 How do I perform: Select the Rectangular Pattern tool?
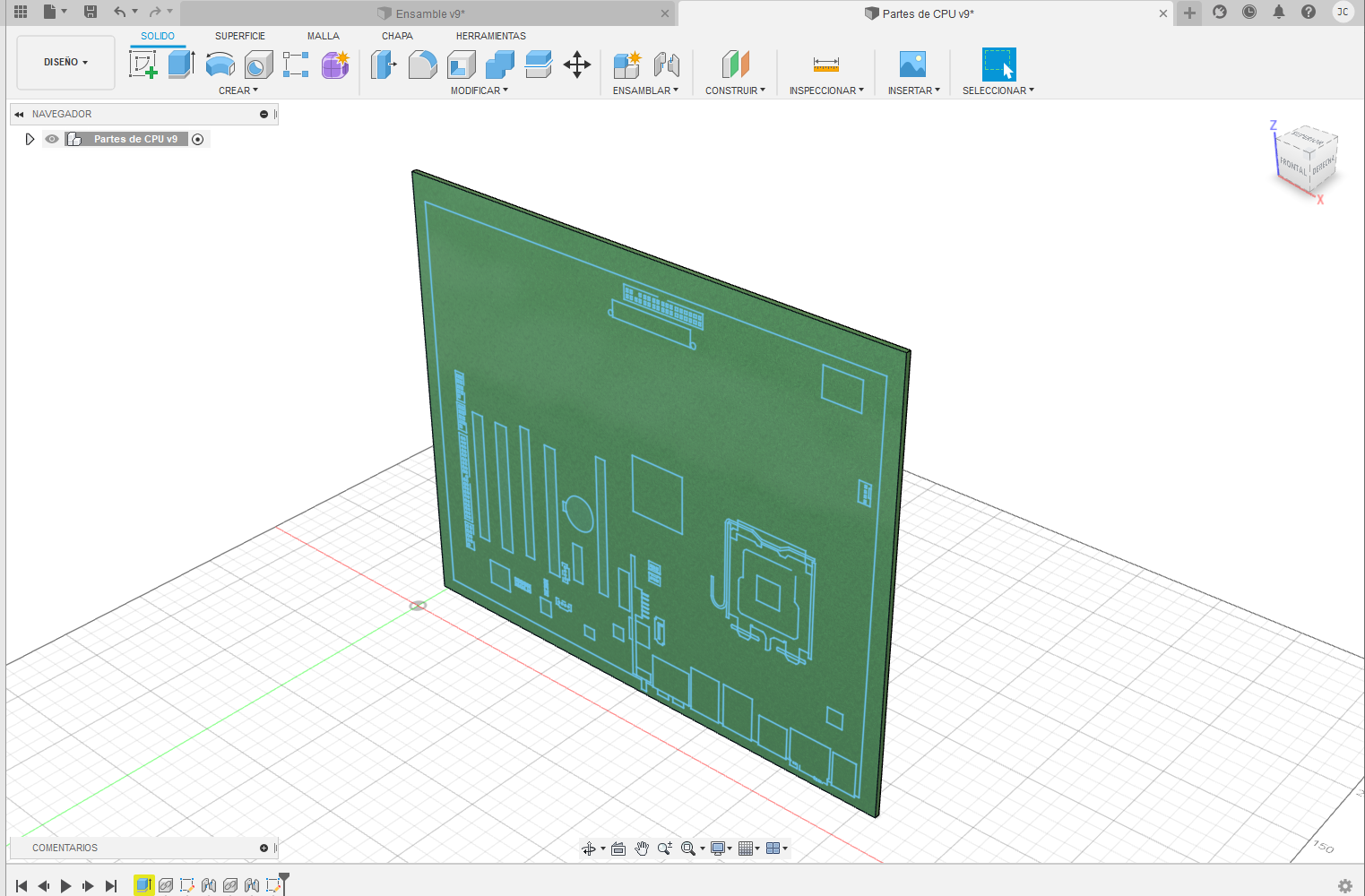click(x=296, y=65)
